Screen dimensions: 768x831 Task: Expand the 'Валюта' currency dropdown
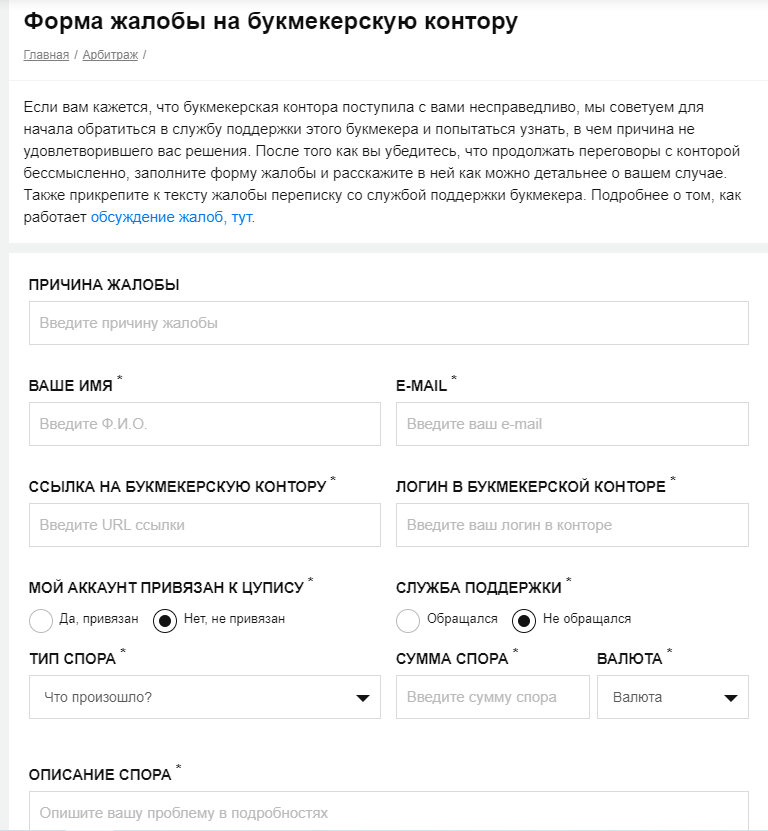[x=673, y=697]
